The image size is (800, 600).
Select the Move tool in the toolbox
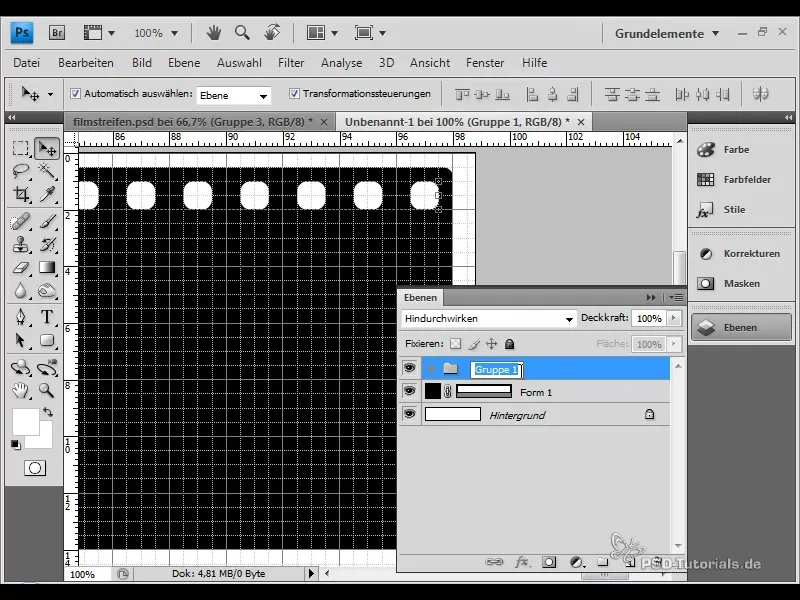tap(46, 149)
